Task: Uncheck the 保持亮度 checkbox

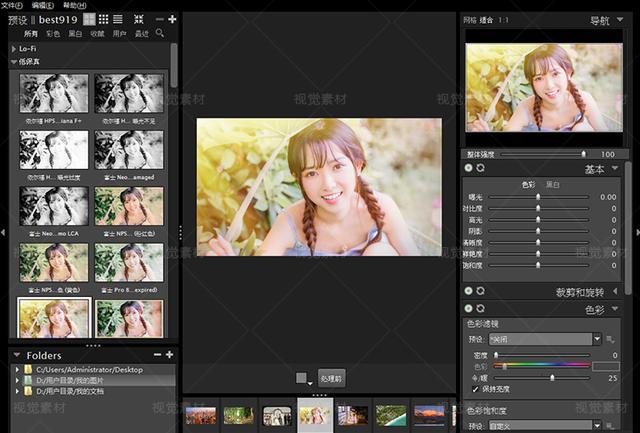Action: (x=475, y=389)
